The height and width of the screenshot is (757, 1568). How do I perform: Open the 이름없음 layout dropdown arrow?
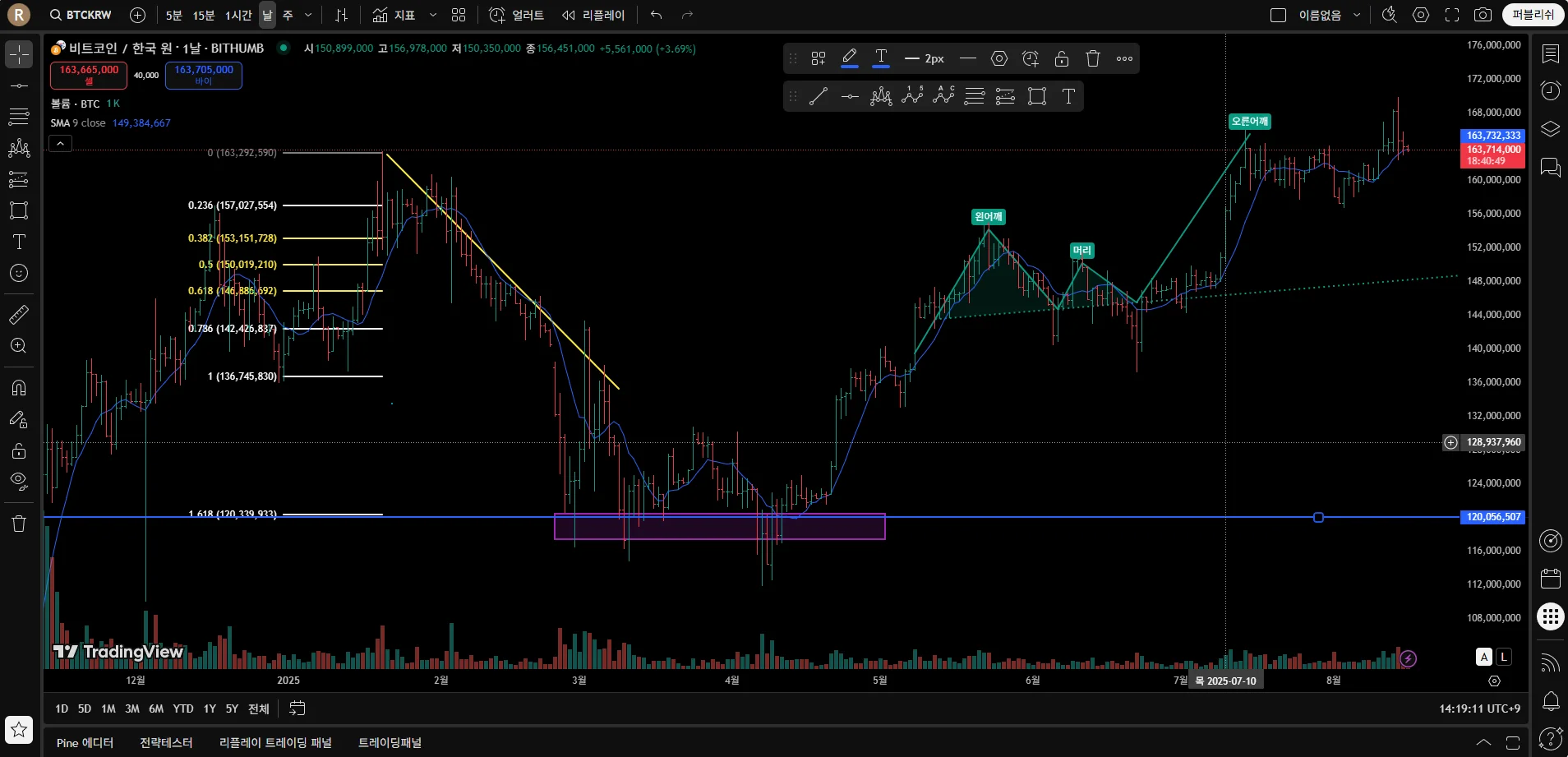pos(1357,15)
